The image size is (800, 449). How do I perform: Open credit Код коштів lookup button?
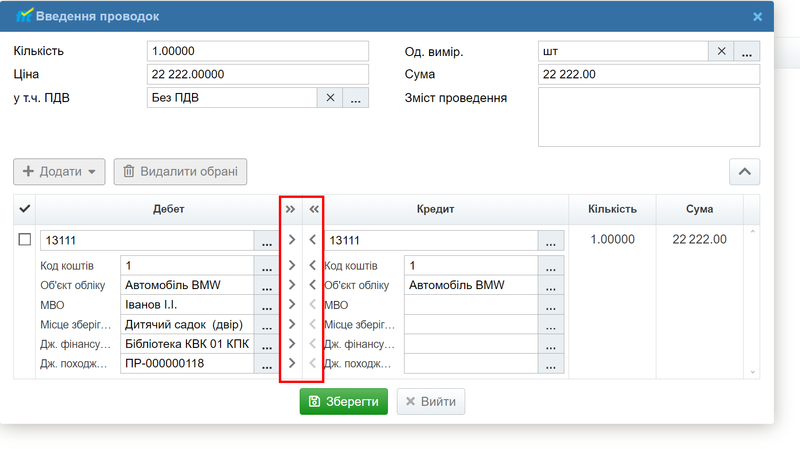(x=551, y=266)
